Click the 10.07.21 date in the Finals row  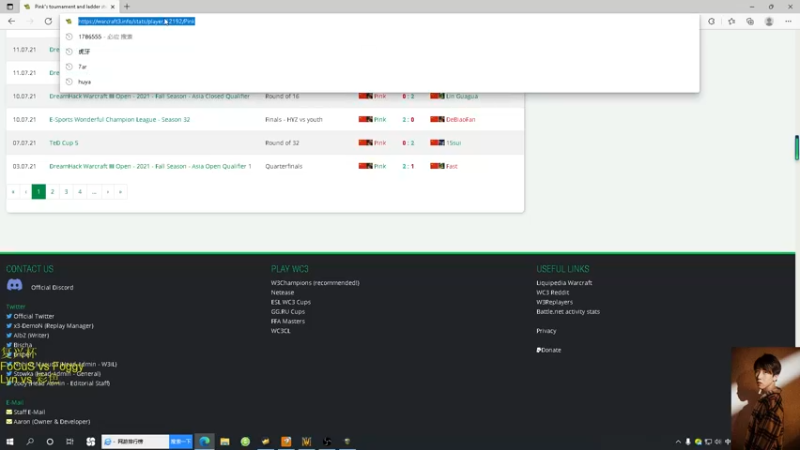click(x=24, y=119)
